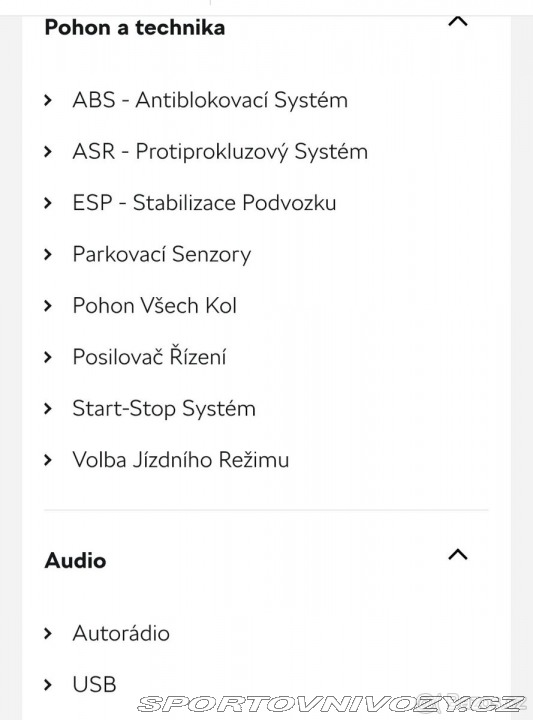The image size is (533, 720).
Task: Collapse the Pohon a technika section
Action: click(458, 22)
